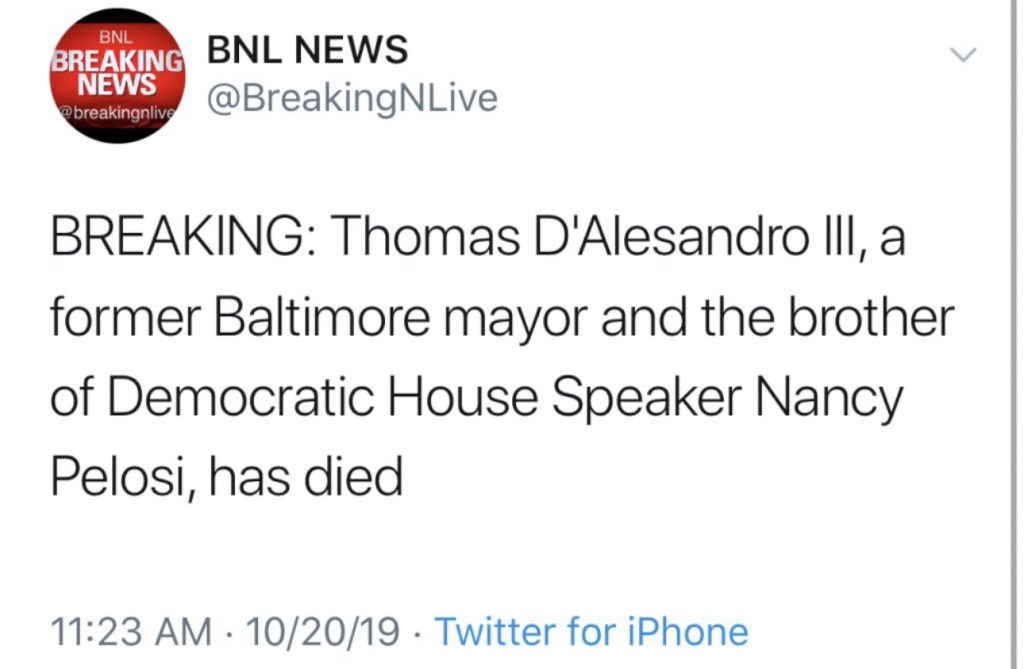Visit the @BreakingNLive handle profile
Viewport: 1024px width, 669px height.
(351, 100)
